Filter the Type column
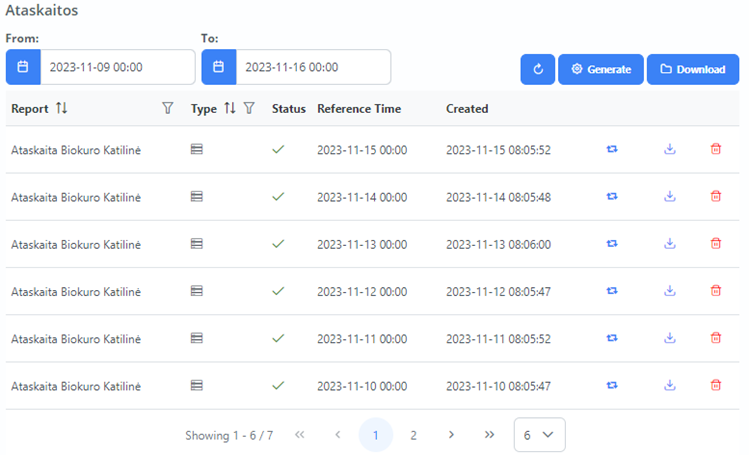Image resolution: width=749 pixels, height=455 pixels. tap(249, 108)
